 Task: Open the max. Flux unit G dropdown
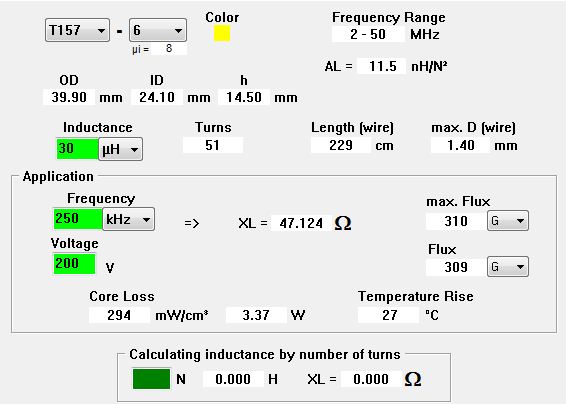click(x=508, y=221)
